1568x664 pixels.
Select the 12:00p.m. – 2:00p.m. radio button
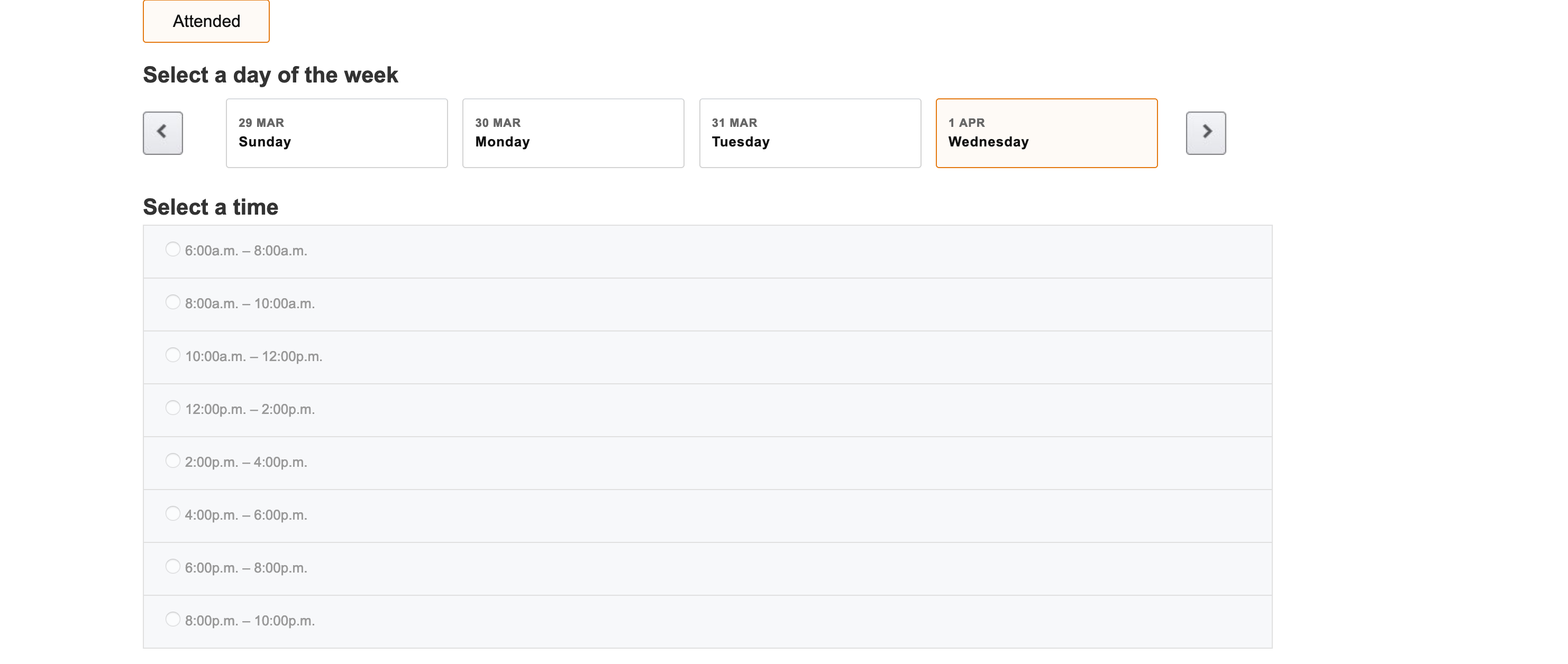[x=173, y=408]
